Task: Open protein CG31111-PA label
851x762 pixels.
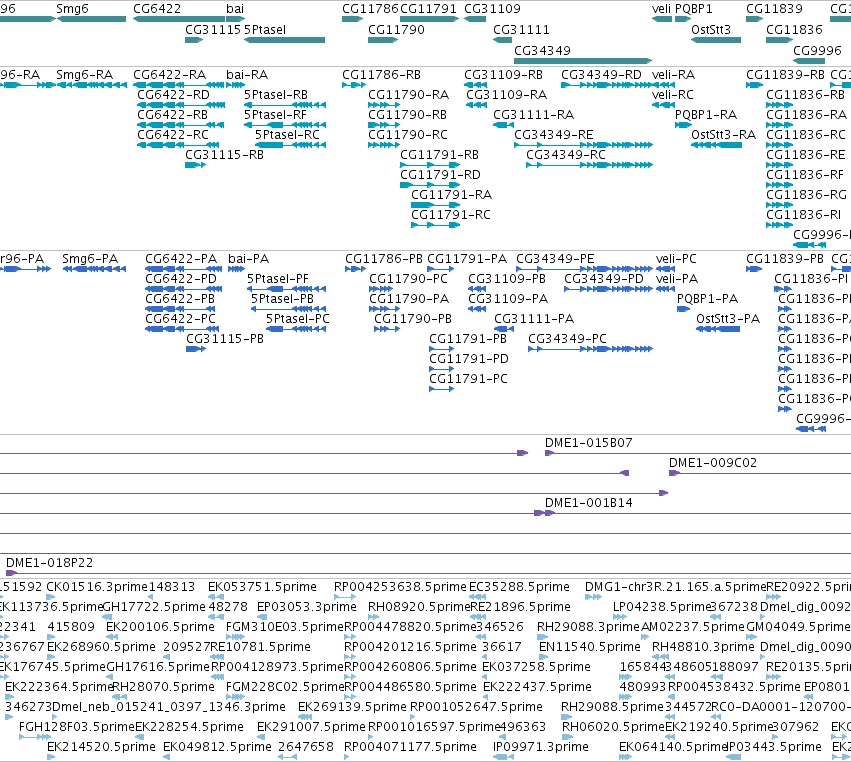Action: (534, 319)
